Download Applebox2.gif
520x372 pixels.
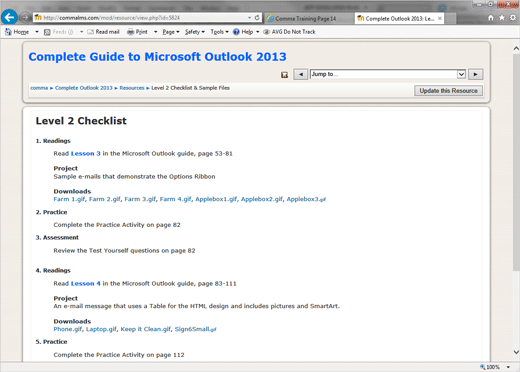pyautogui.click(x=262, y=199)
